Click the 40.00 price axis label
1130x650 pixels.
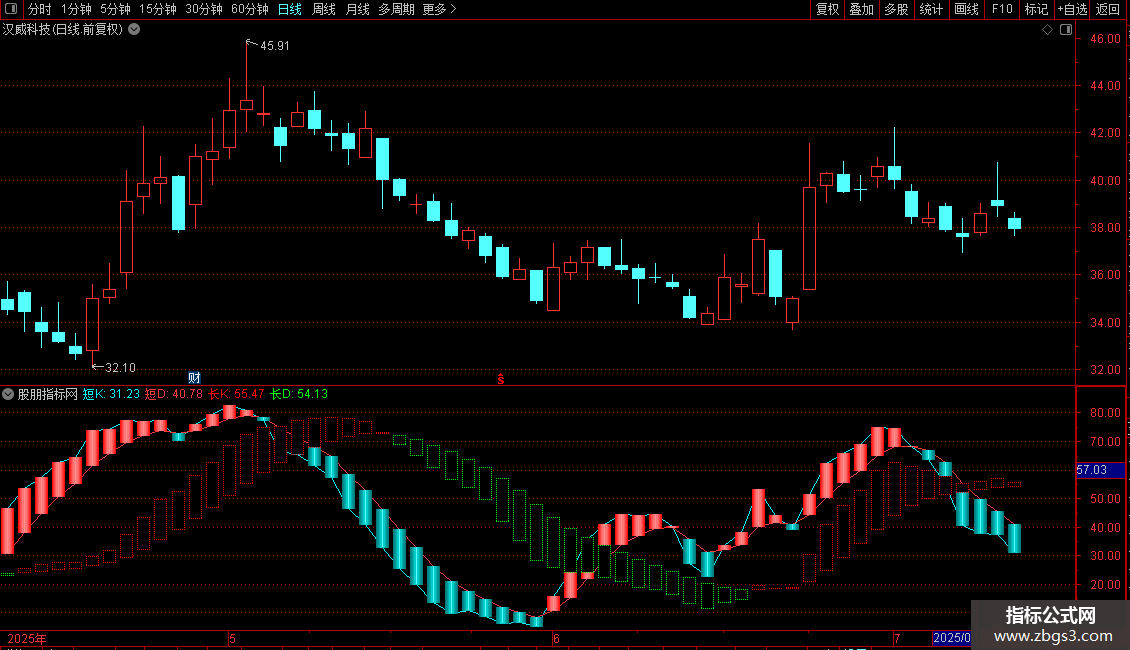pyautogui.click(x=1105, y=181)
